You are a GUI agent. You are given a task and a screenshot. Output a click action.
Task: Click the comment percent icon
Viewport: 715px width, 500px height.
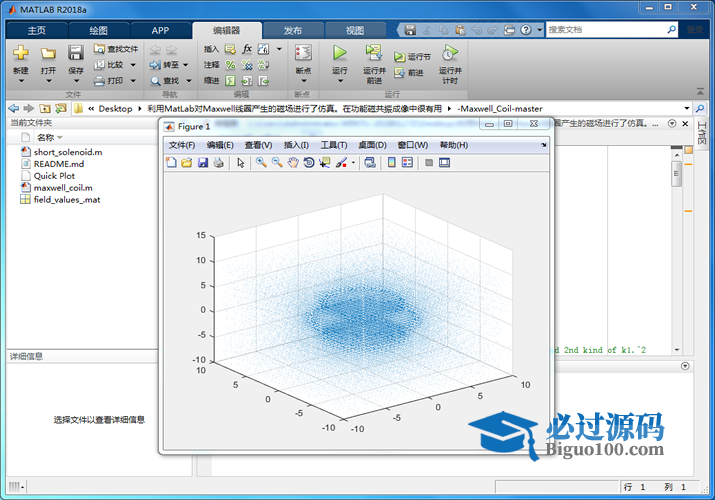click(x=231, y=65)
